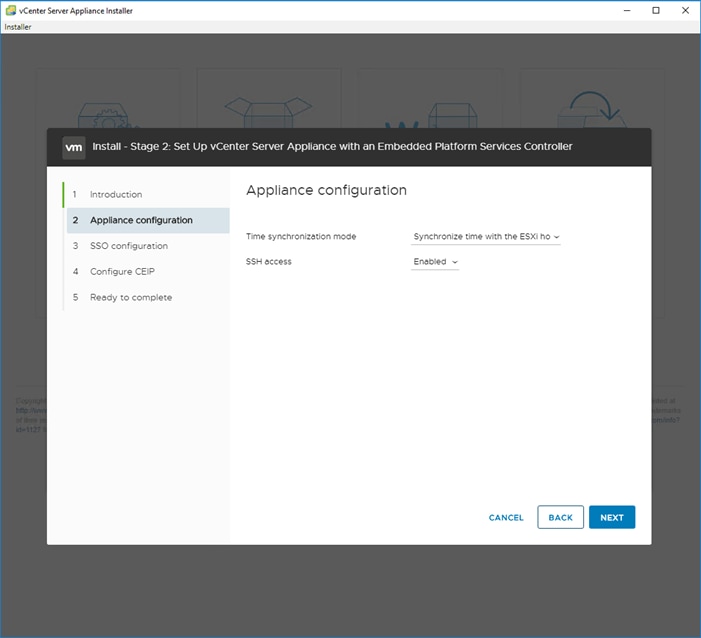Click the NEXT button
Screen dimensions: 701x638
coord(612,517)
